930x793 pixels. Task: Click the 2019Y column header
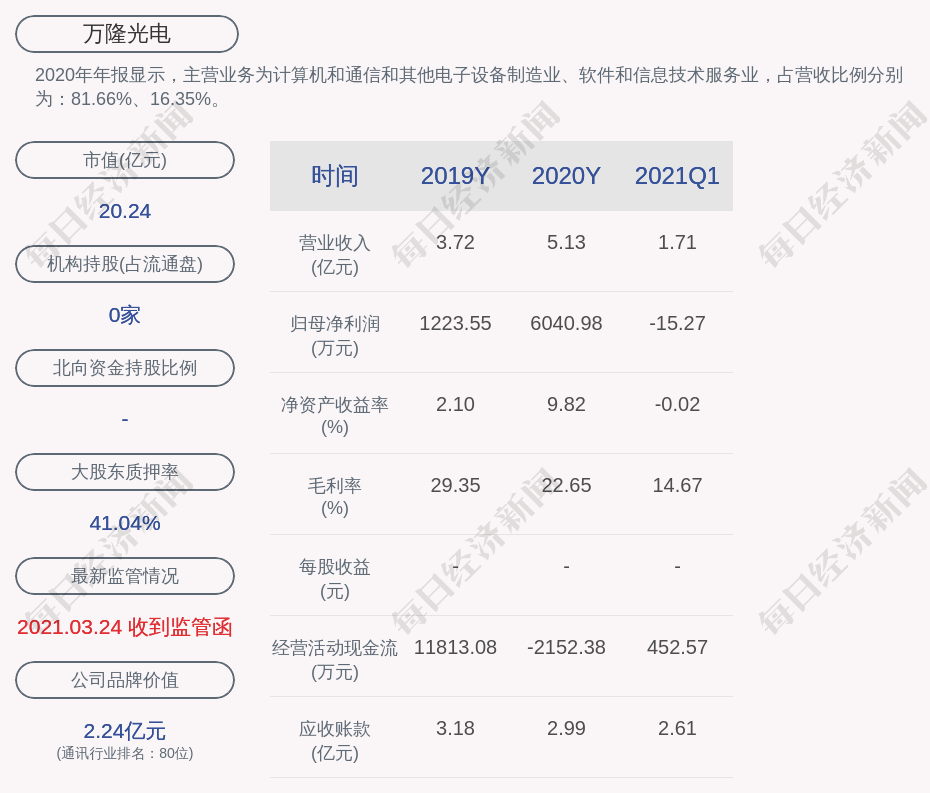(x=456, y=176)
